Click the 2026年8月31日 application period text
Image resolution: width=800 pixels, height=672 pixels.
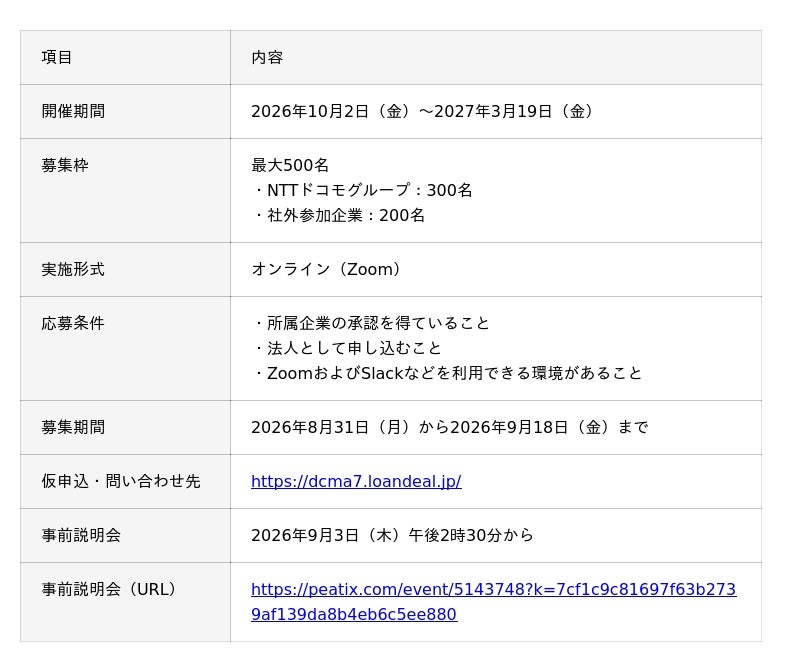tap(449, 427)
